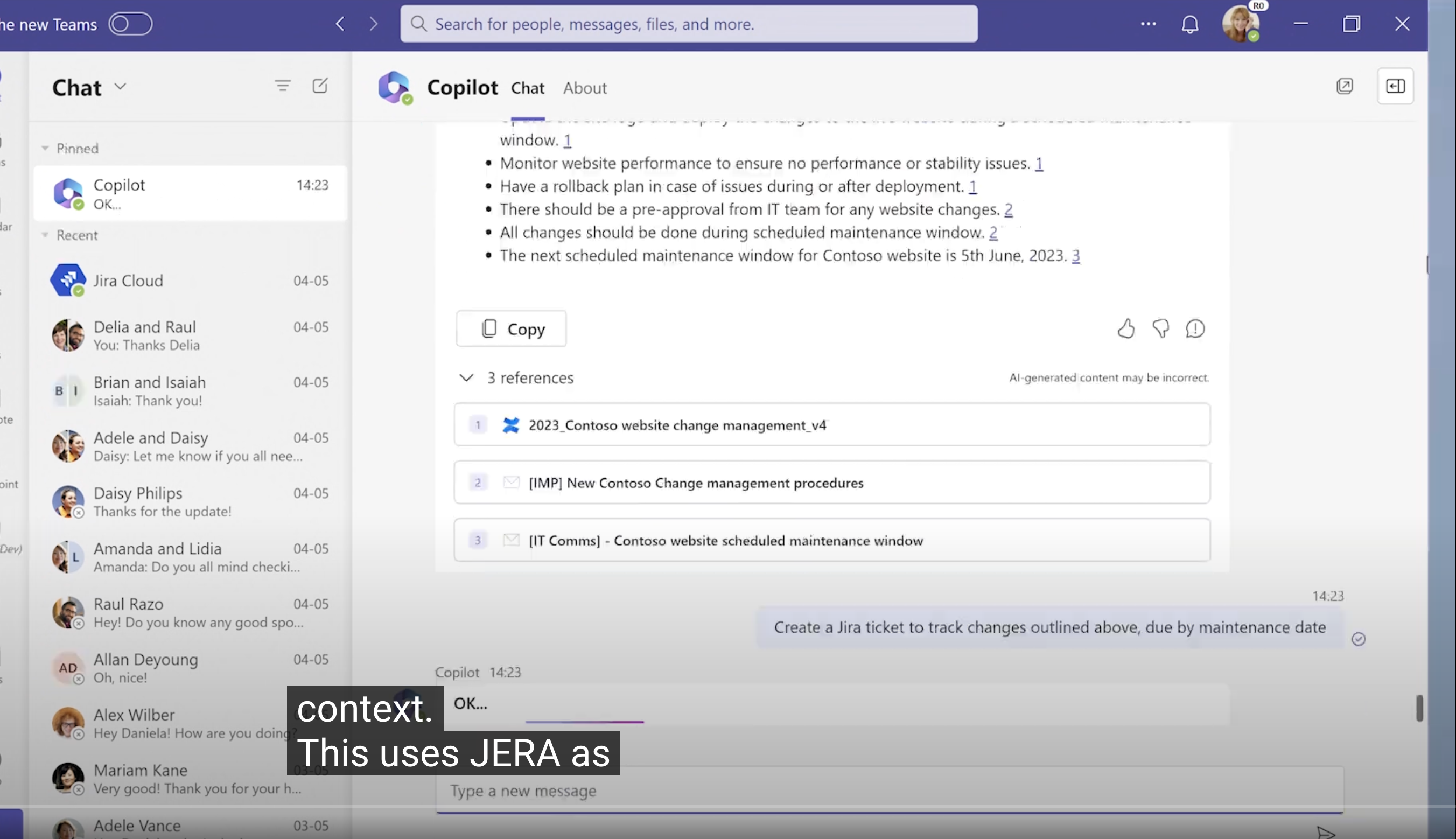Click citation 1 after performance monitoring bullet
Screen dimensions: 1456x839
click(x=1039, y=163)
